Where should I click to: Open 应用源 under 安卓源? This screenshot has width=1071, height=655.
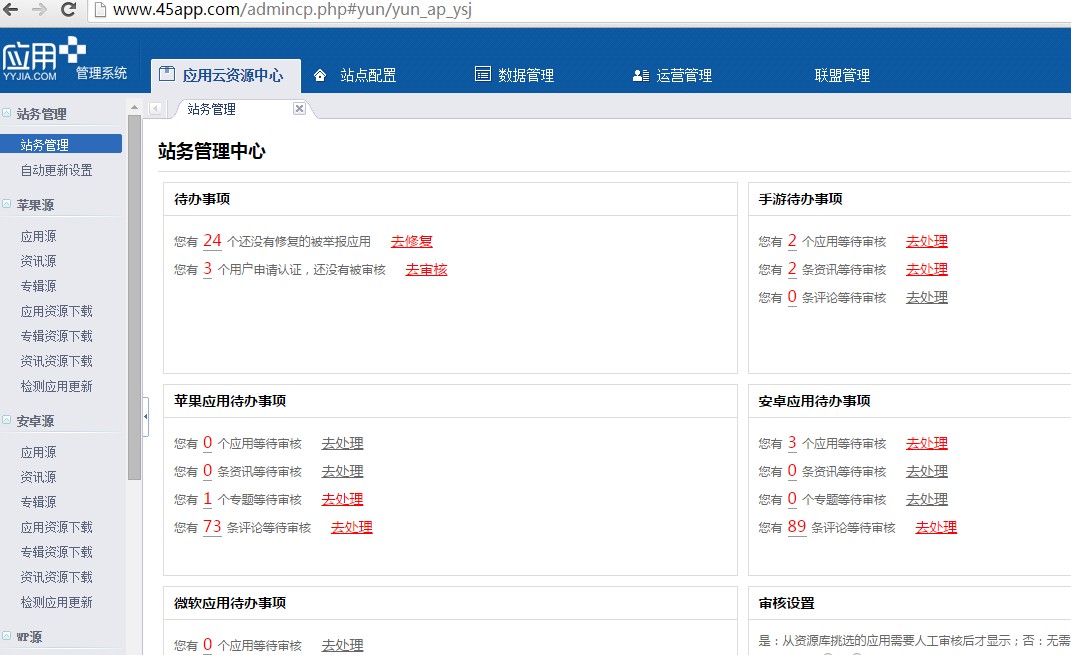38,452
